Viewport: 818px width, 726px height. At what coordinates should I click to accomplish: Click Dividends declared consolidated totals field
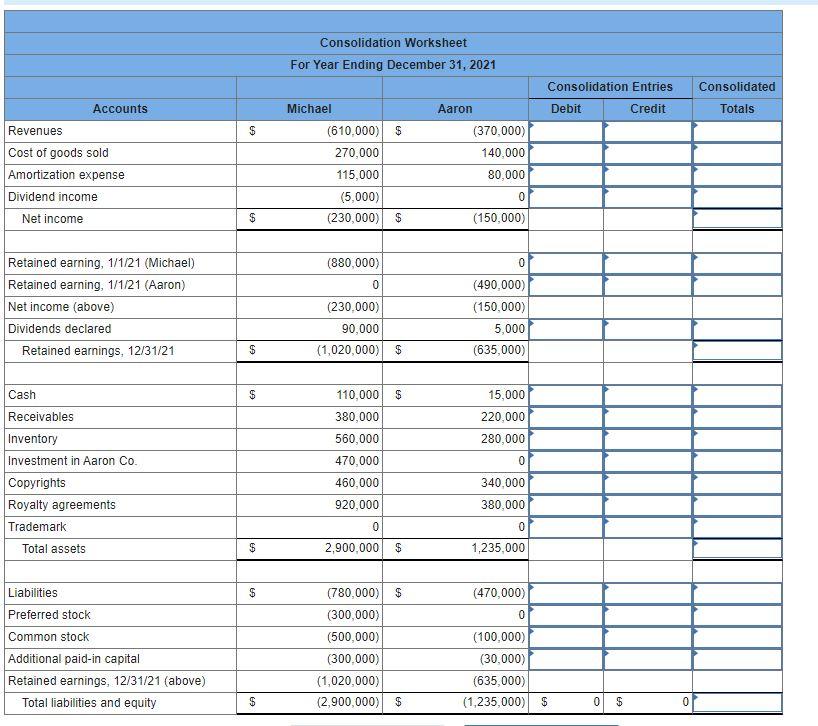(x=737, y=329)
